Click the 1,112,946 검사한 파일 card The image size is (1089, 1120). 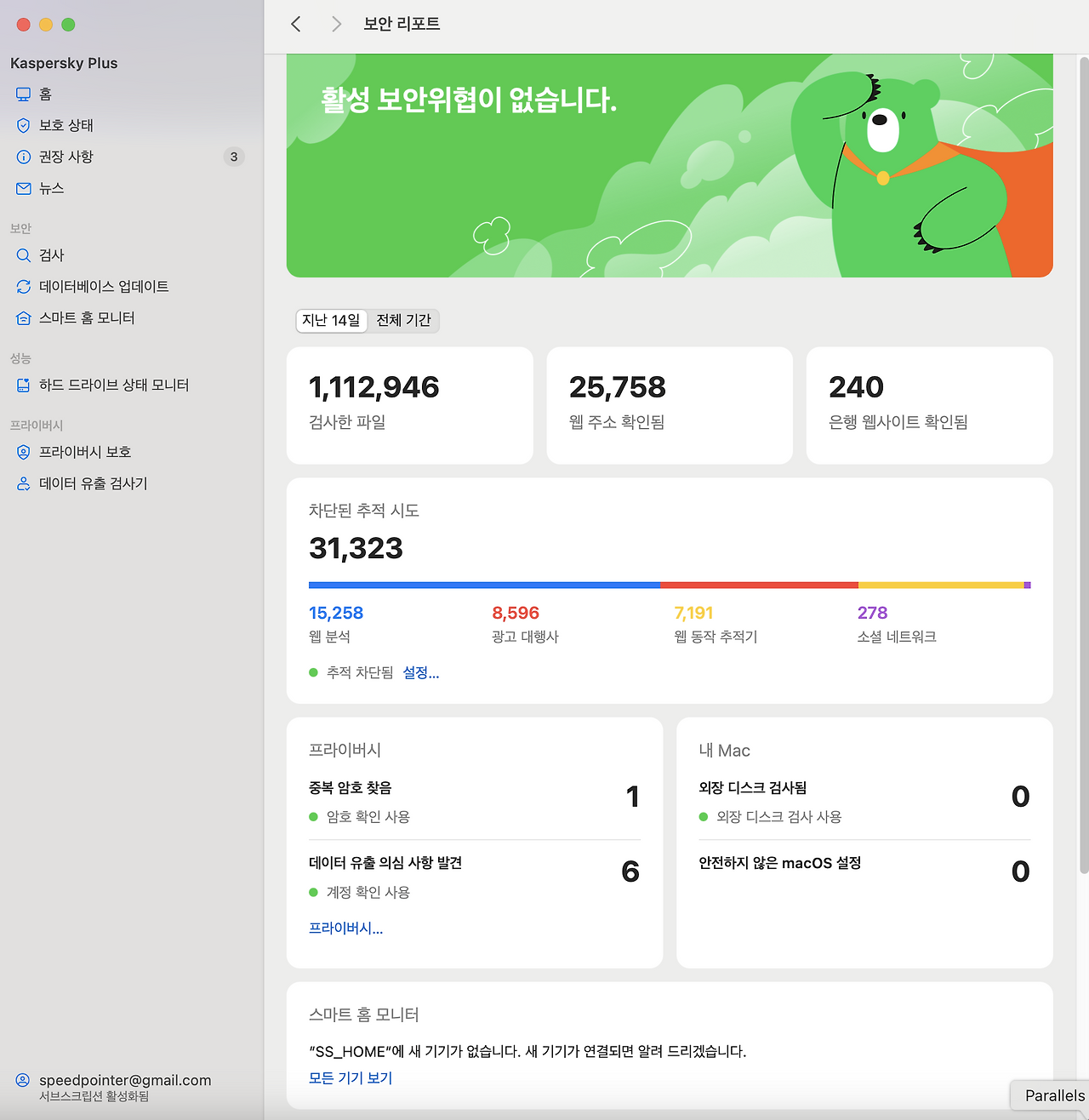point(410,405)
